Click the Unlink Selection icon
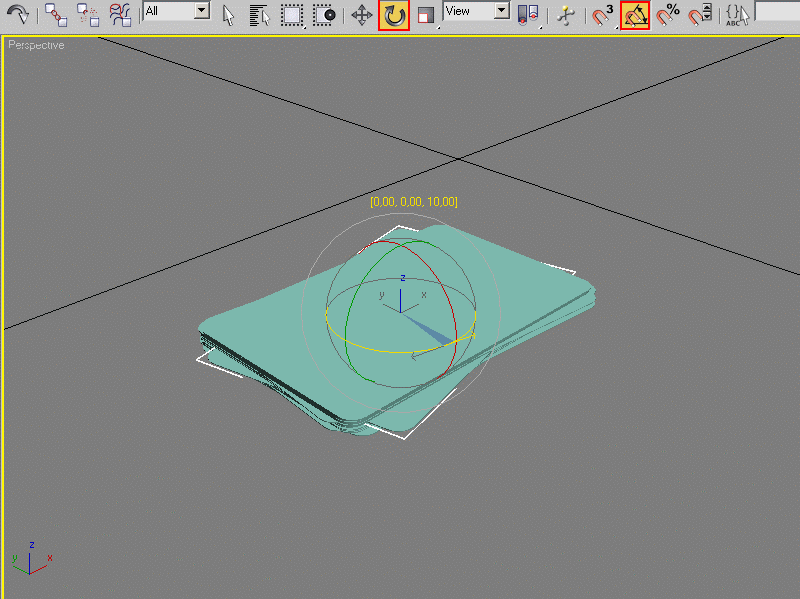The image size is (800, 599). (x=88, y=14)
